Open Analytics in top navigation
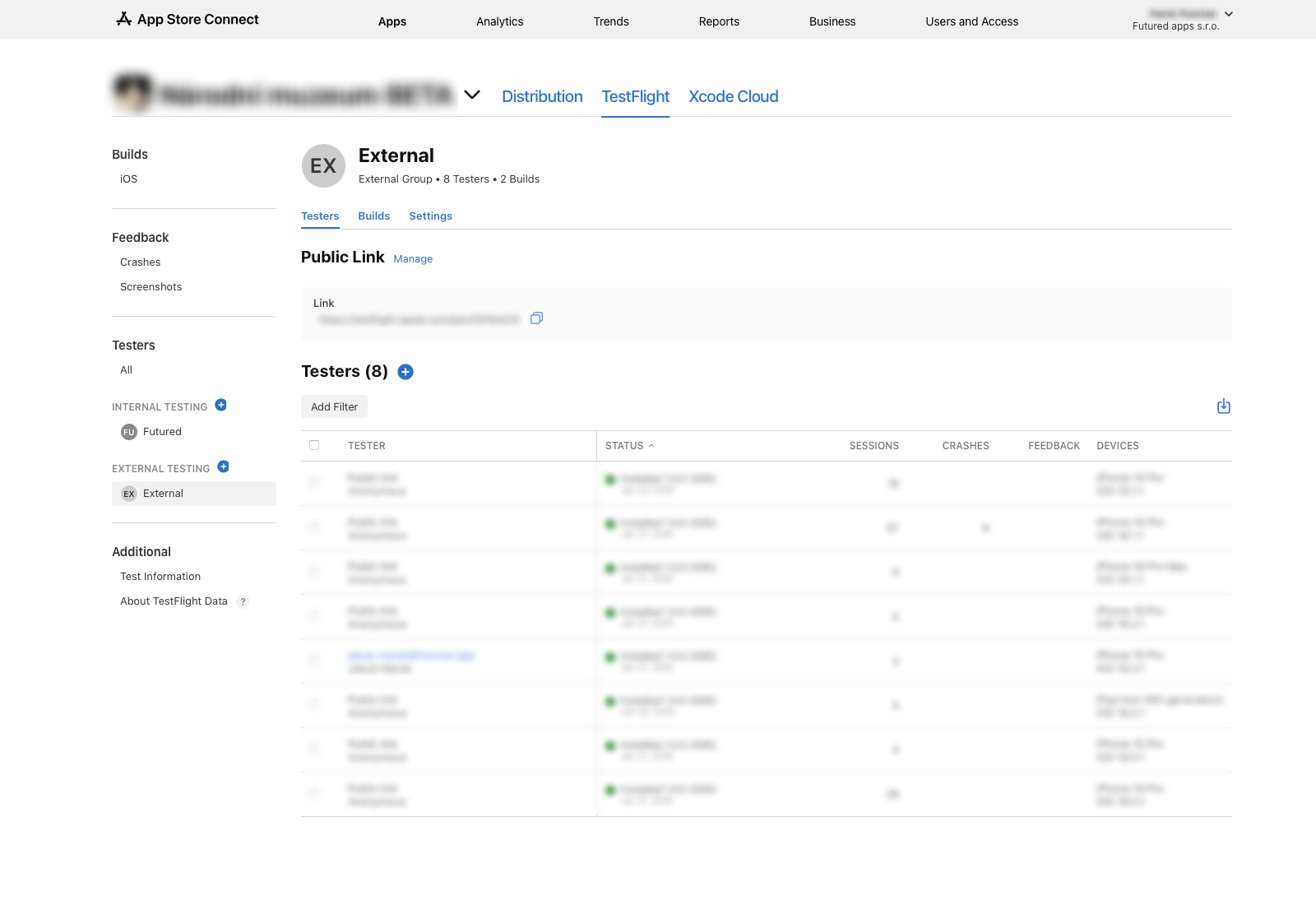 (499, 21)
